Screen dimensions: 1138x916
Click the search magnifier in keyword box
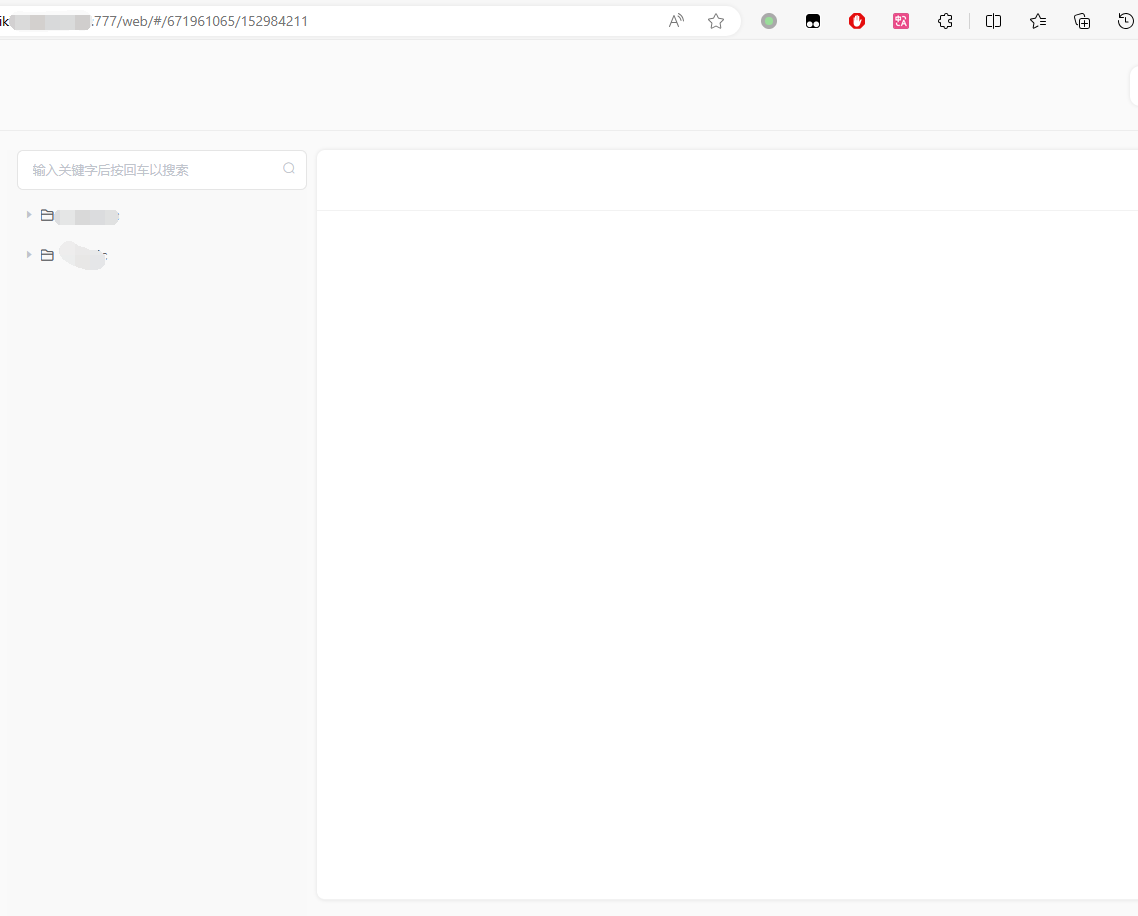click(288, 168)
